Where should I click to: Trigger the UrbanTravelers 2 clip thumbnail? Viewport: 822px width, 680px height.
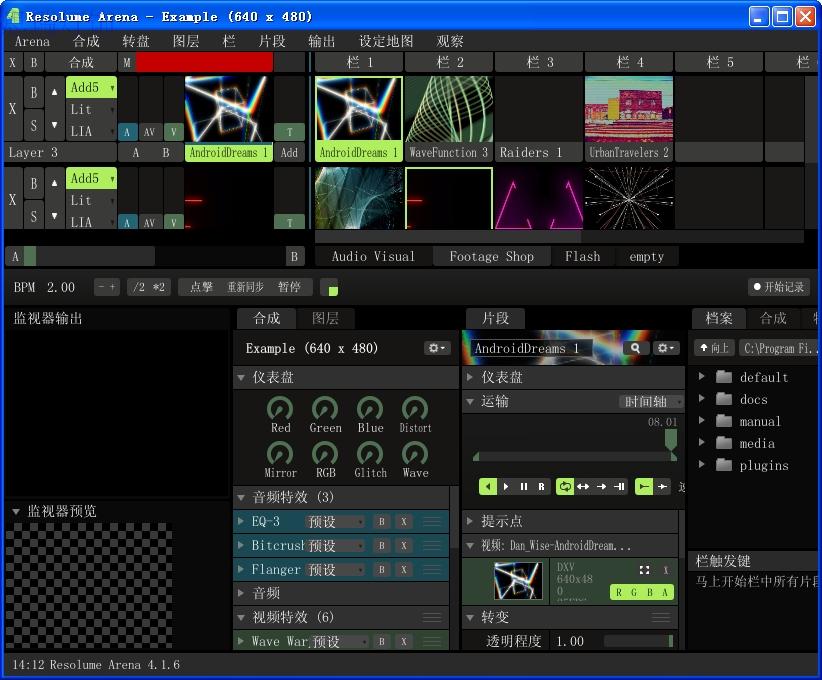(628, 109)
